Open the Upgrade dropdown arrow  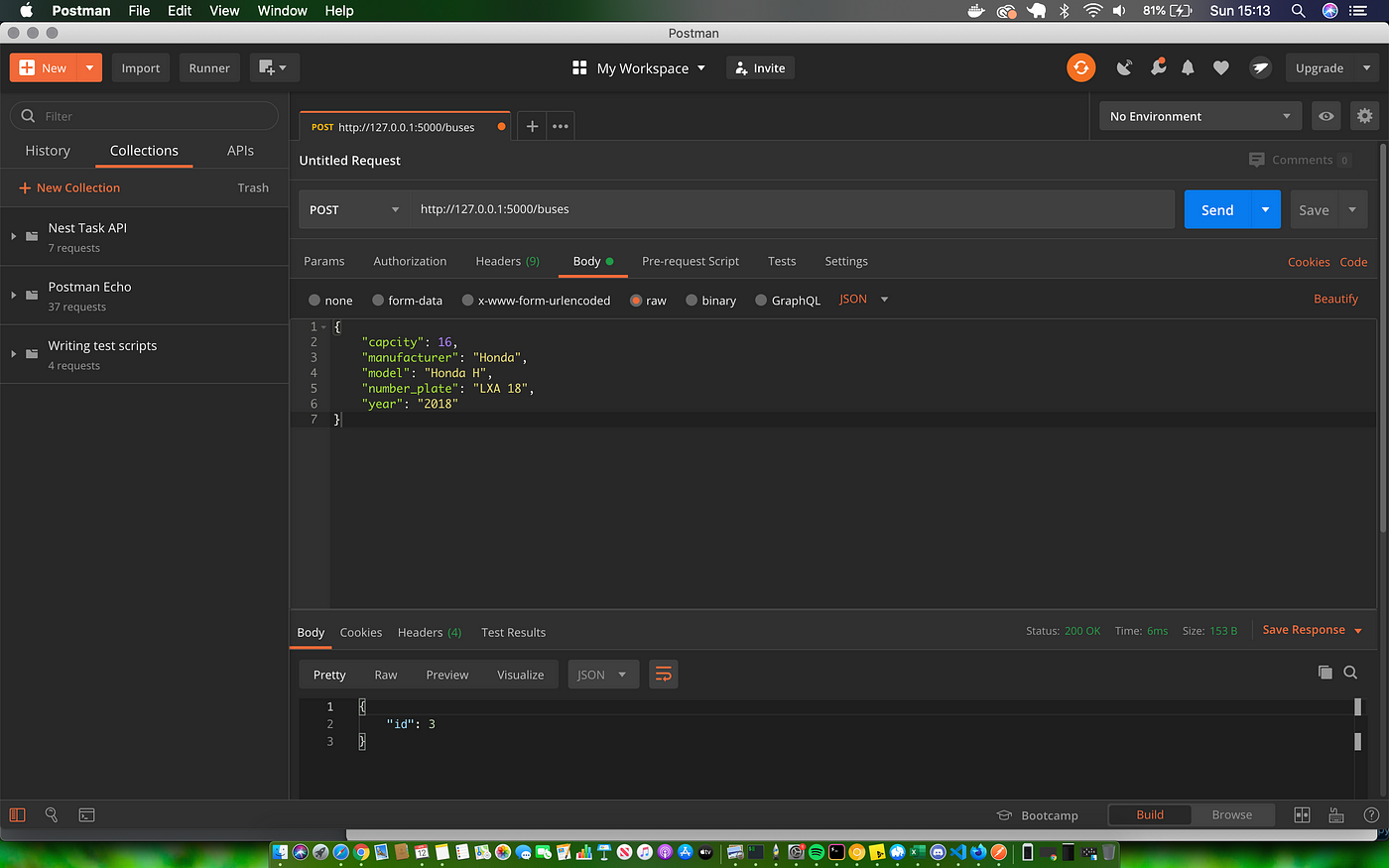pos(1366,67)
